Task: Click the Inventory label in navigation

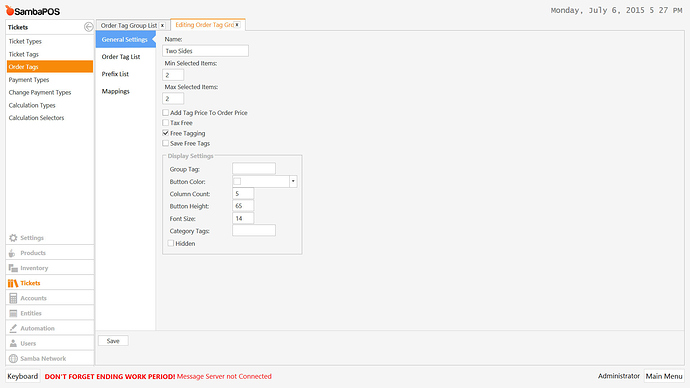Action: pyautogui.click(x=34, y=268)
